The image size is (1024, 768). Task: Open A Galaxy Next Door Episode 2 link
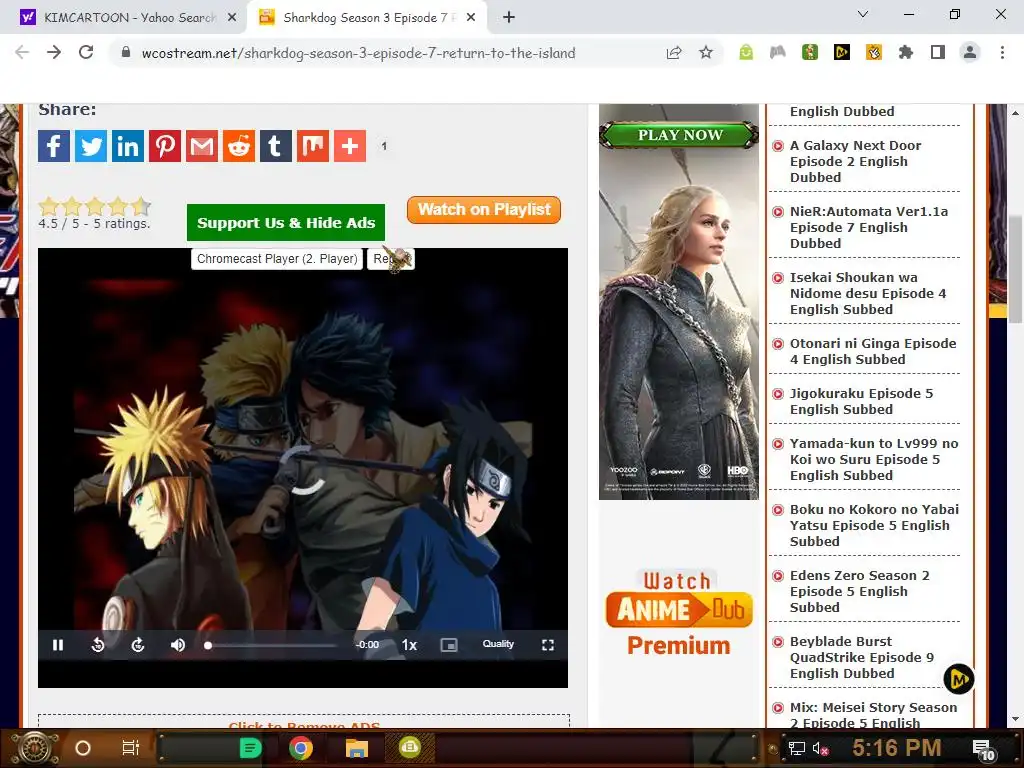coord(856,161)
